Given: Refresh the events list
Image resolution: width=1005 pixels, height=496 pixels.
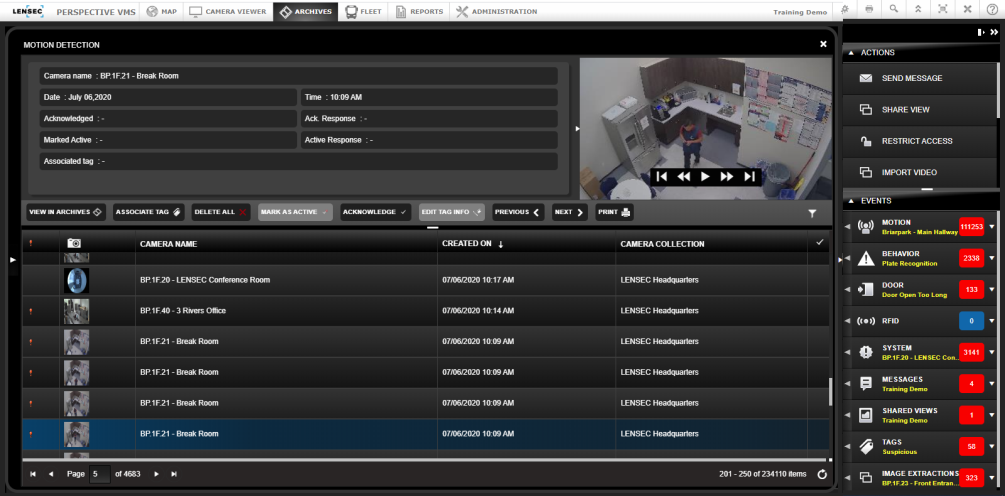Looking at the screenshot, I should pyautogui.click(x=822, y=474).
